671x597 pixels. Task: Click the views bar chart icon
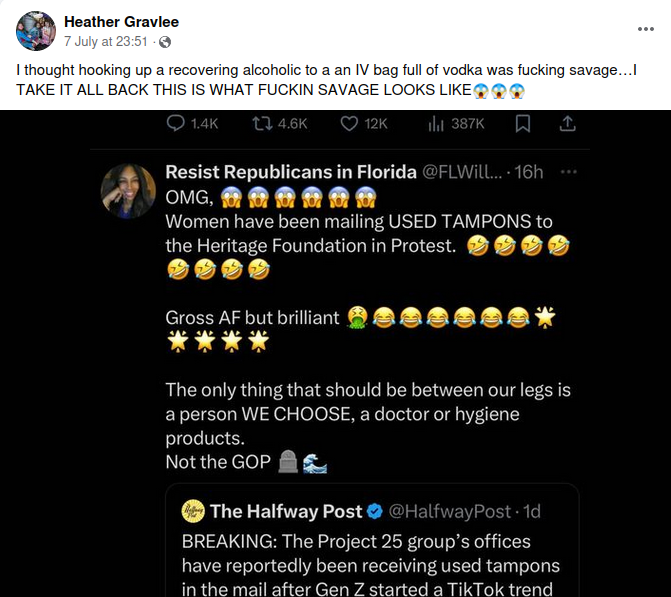(436, 123)
